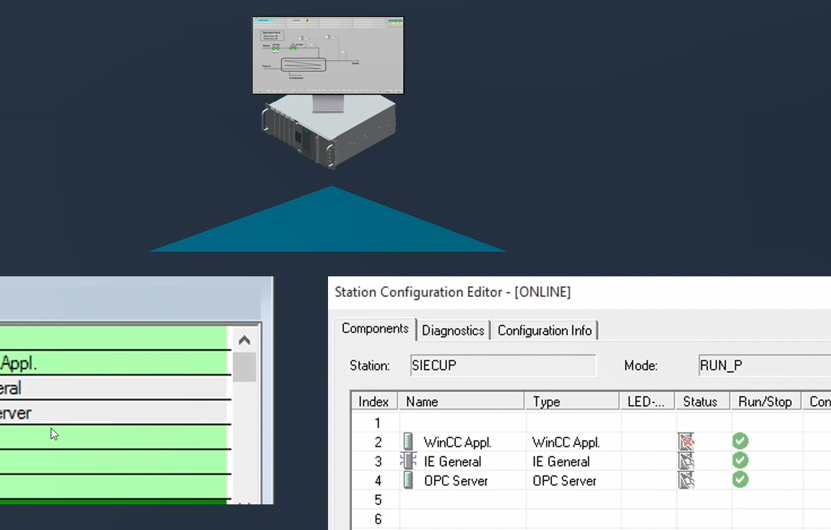Click the scrollbar thumb in the left list
The height and width of the screenshot is (530, 831).
coord(244,367)
